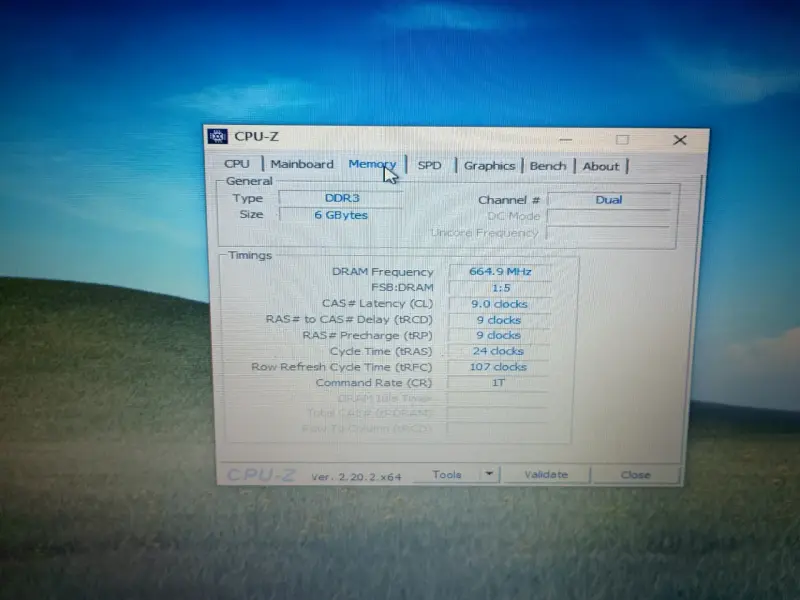Minimize the CPU-Z window
800x600 pixels.
[565, 140]
